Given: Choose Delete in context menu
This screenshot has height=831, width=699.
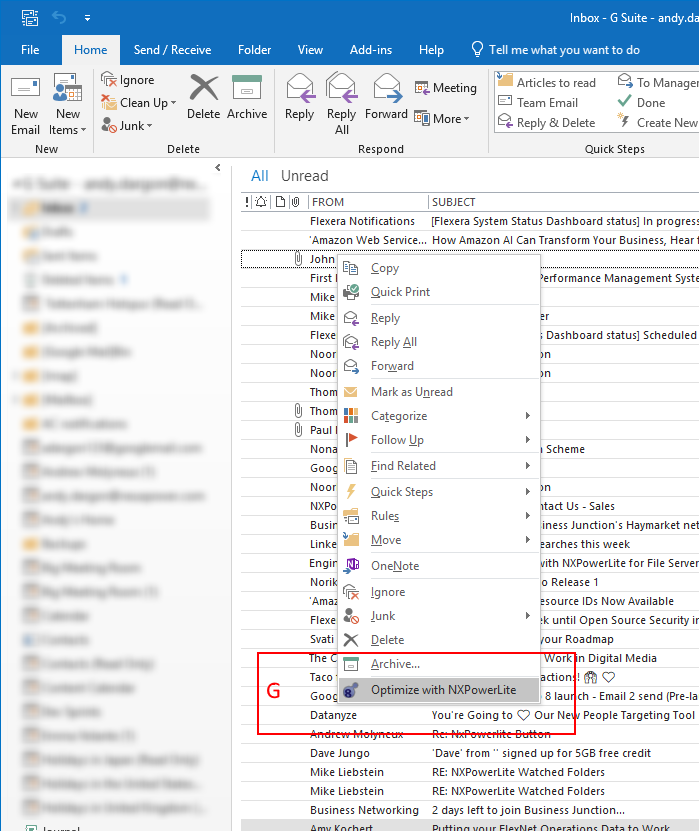Looking at the screenshot, I should [x=439, y=640].
